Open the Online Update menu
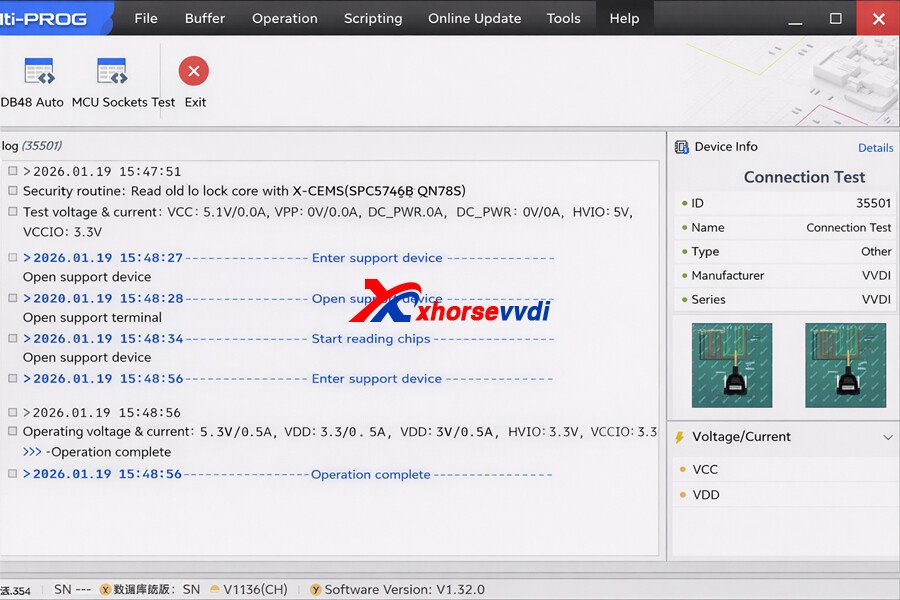 [474, 17]
